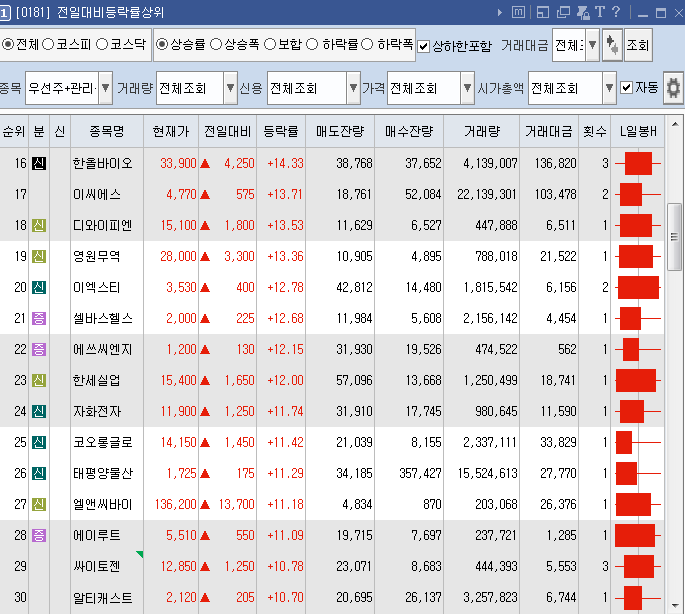The height and width of the screenshot is (614, 685).
Task: Sort by the 종목명 column header
Action: [107, 131]
